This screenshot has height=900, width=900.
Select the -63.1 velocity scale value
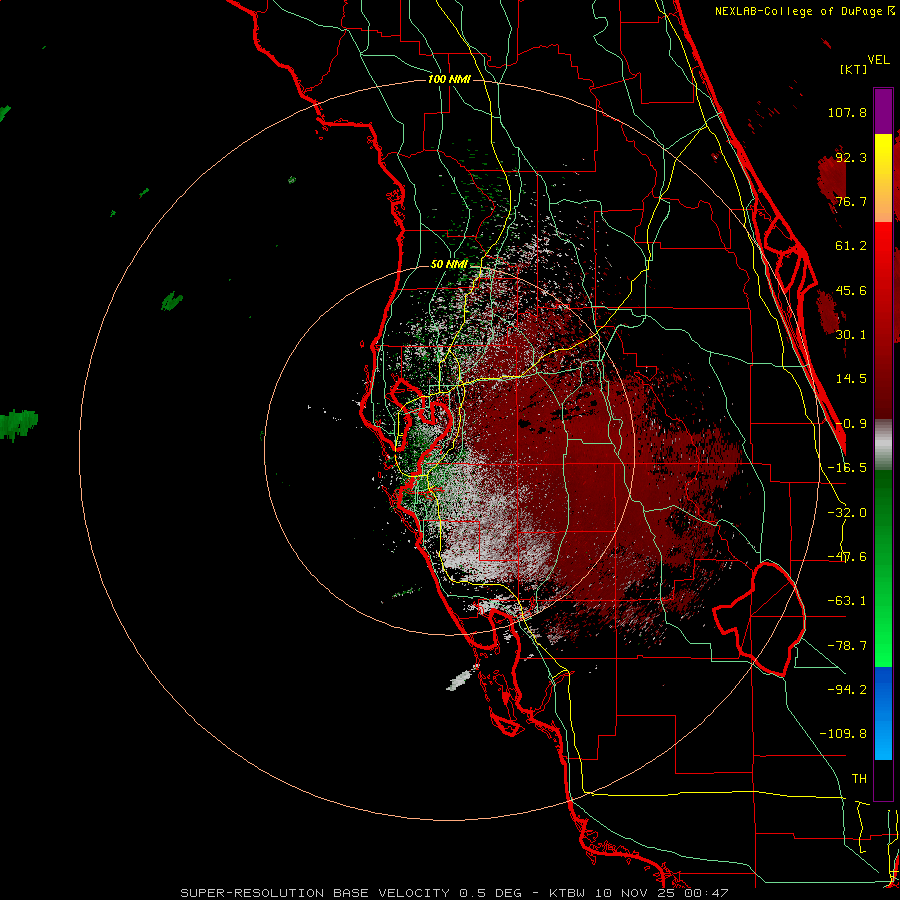coord(847,601)
